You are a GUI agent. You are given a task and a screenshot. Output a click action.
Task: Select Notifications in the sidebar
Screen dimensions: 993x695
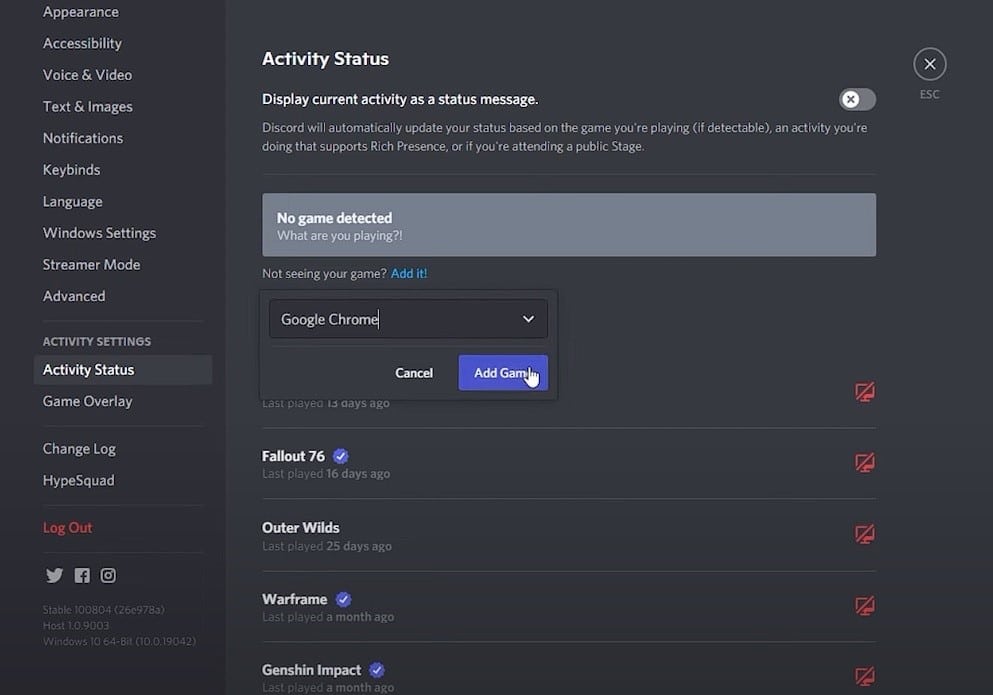(x=83, y=138)
